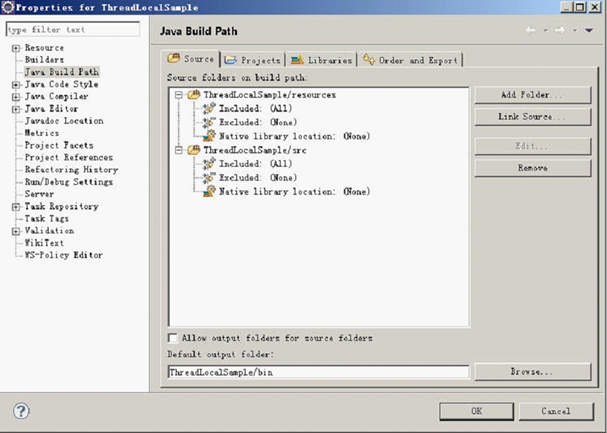Expand the Task Repository node
Viewport: 607px width, 433px height.
(16, 207)
